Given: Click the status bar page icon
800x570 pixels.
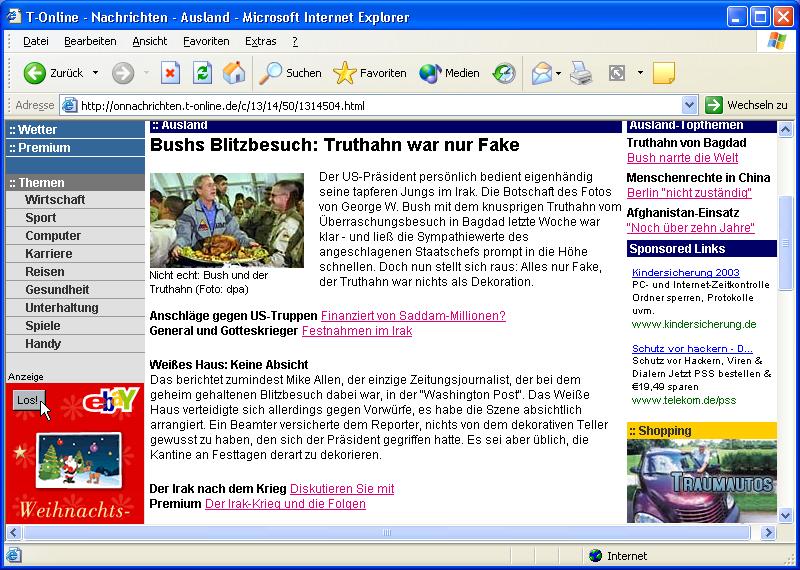Looking at the screenshot, I should coord(14,556).
